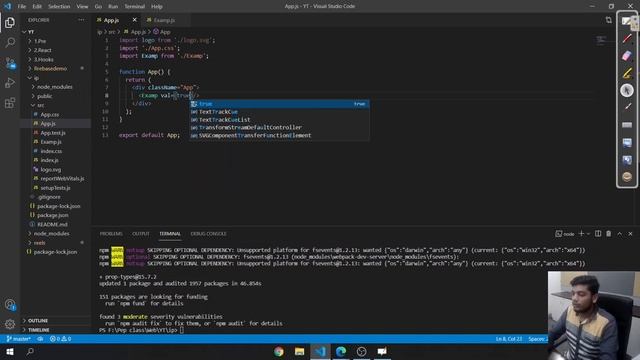This screenshot has height=360, width=640.
Task: Open the Accounts menu in the activity bar
Action: (10, 304)
